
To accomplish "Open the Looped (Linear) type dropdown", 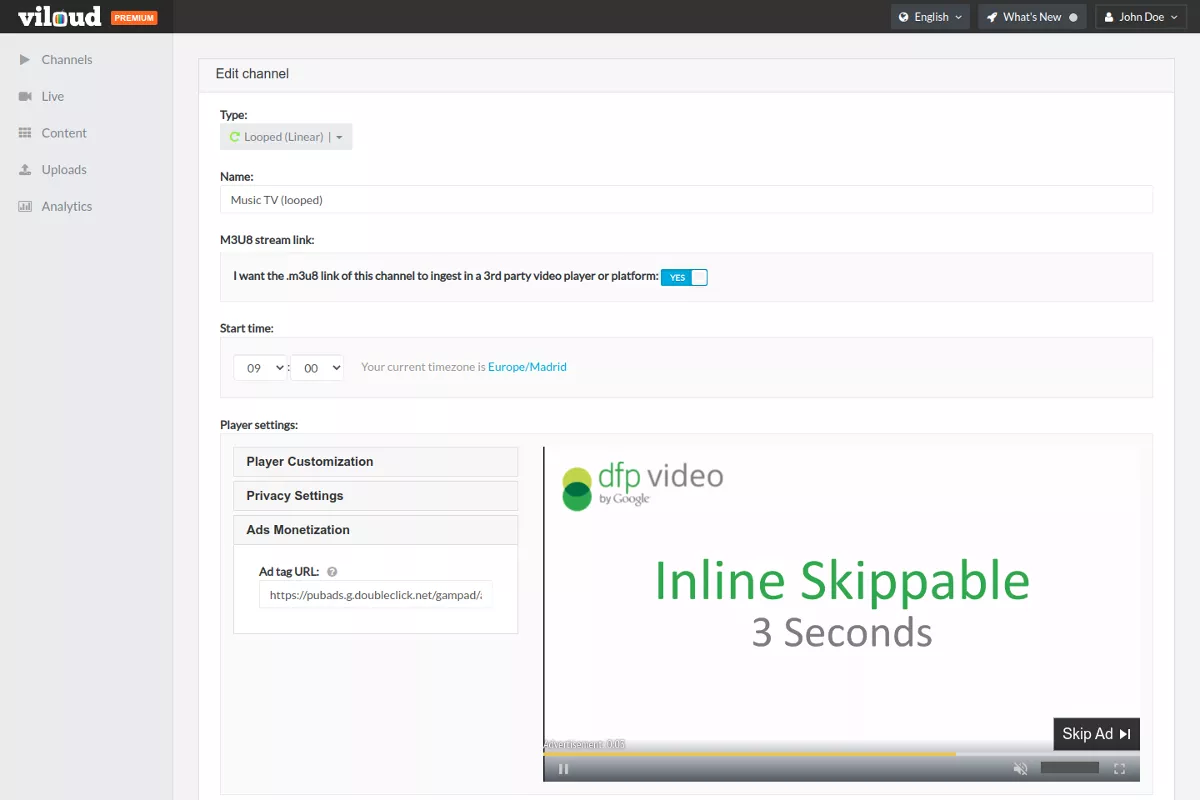I will [286, 137].
